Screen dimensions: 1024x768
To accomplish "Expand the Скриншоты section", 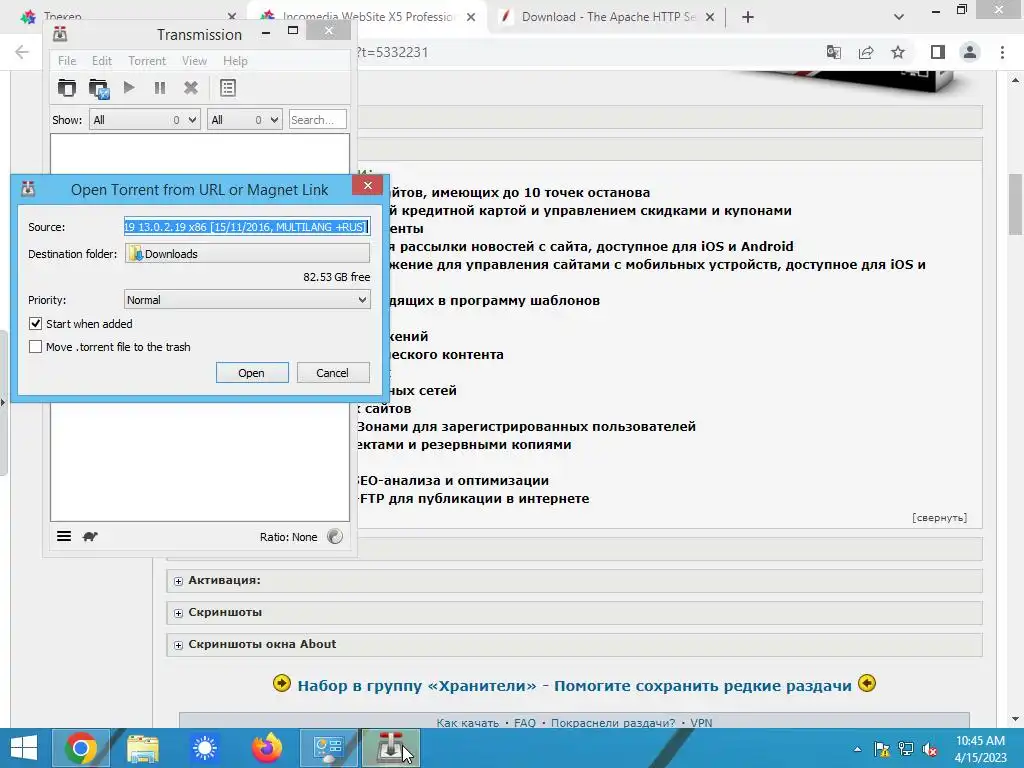I will tap(178, 613).
